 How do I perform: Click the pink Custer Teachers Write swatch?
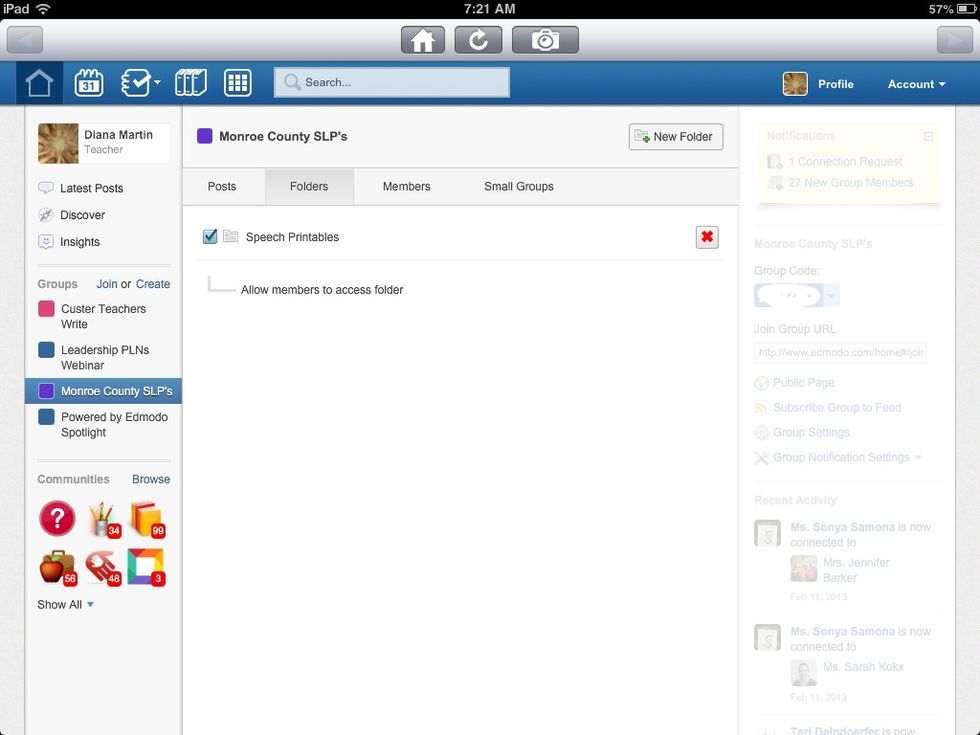pos(46,309)
